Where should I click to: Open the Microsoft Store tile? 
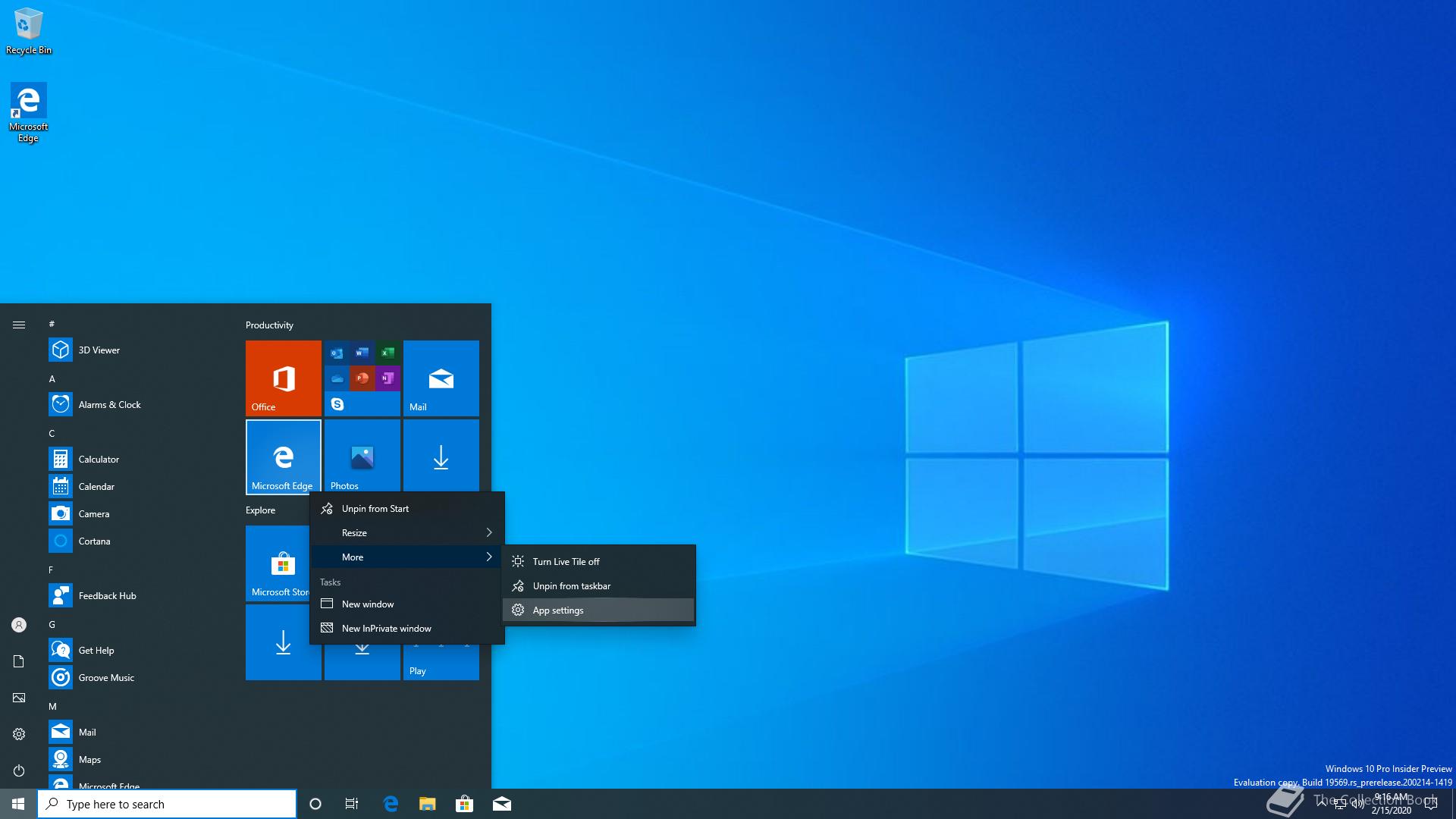point(278,563)
